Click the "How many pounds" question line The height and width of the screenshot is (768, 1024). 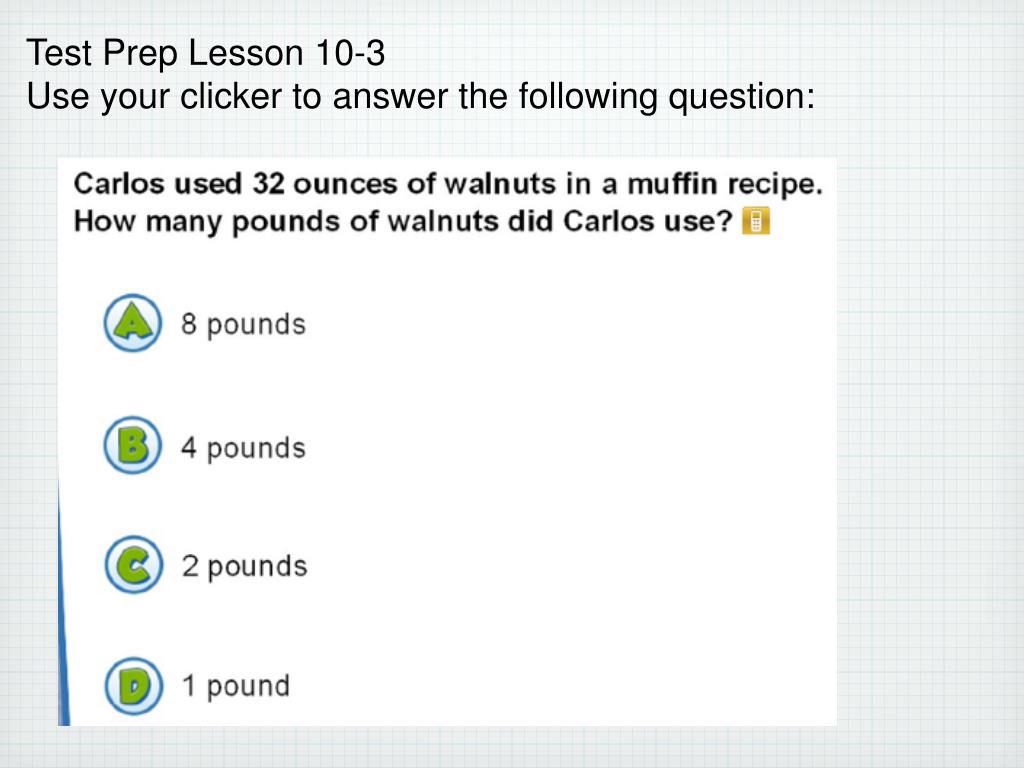[x=404, y=221]
